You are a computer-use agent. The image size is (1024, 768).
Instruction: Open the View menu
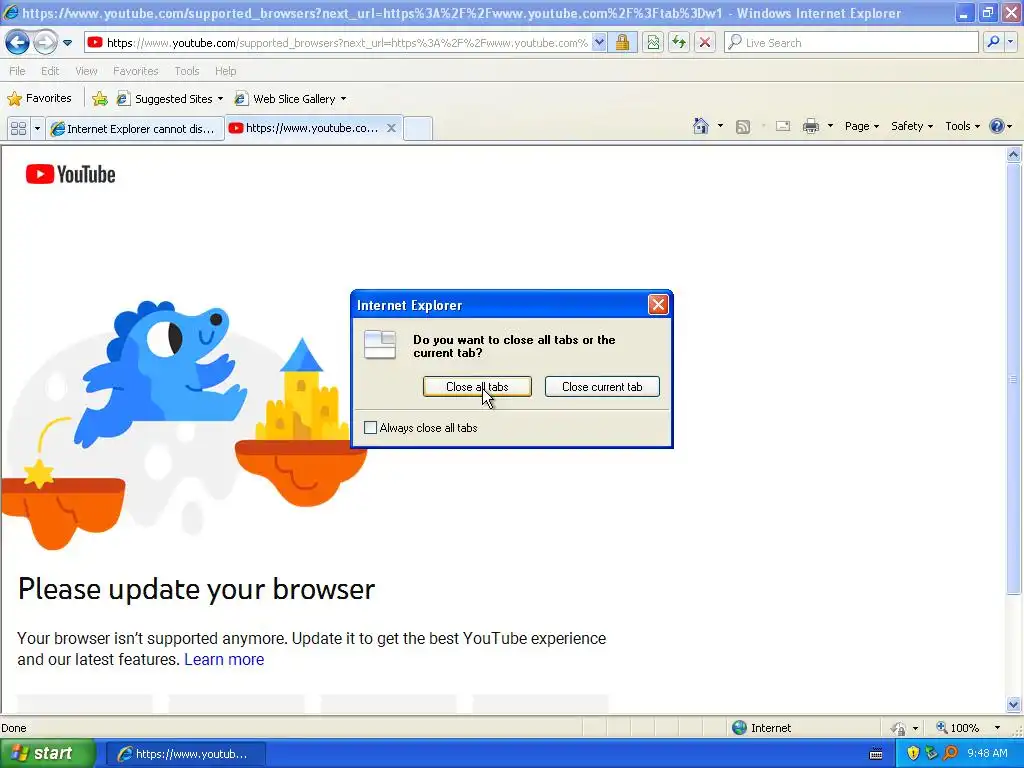[x=86, y=71]
